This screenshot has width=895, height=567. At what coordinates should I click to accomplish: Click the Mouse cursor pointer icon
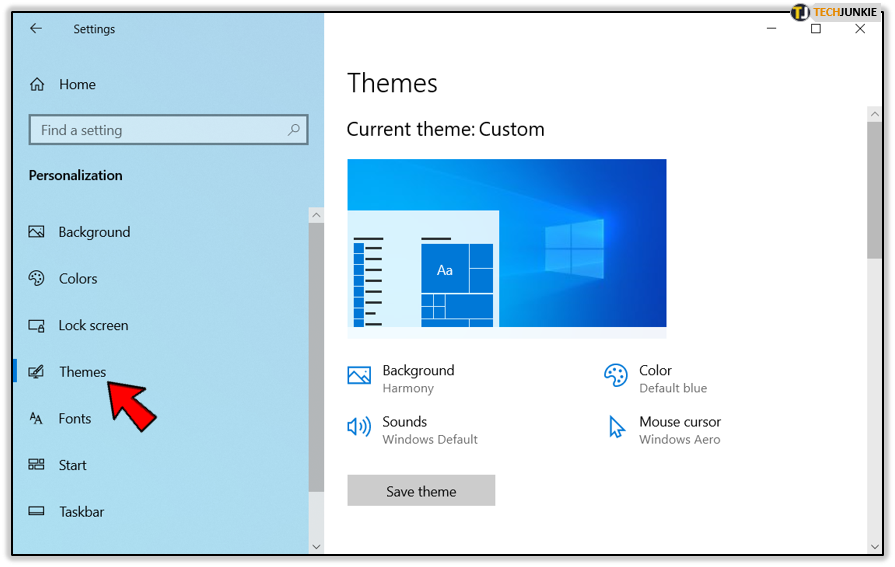click(x=616, y=427)
